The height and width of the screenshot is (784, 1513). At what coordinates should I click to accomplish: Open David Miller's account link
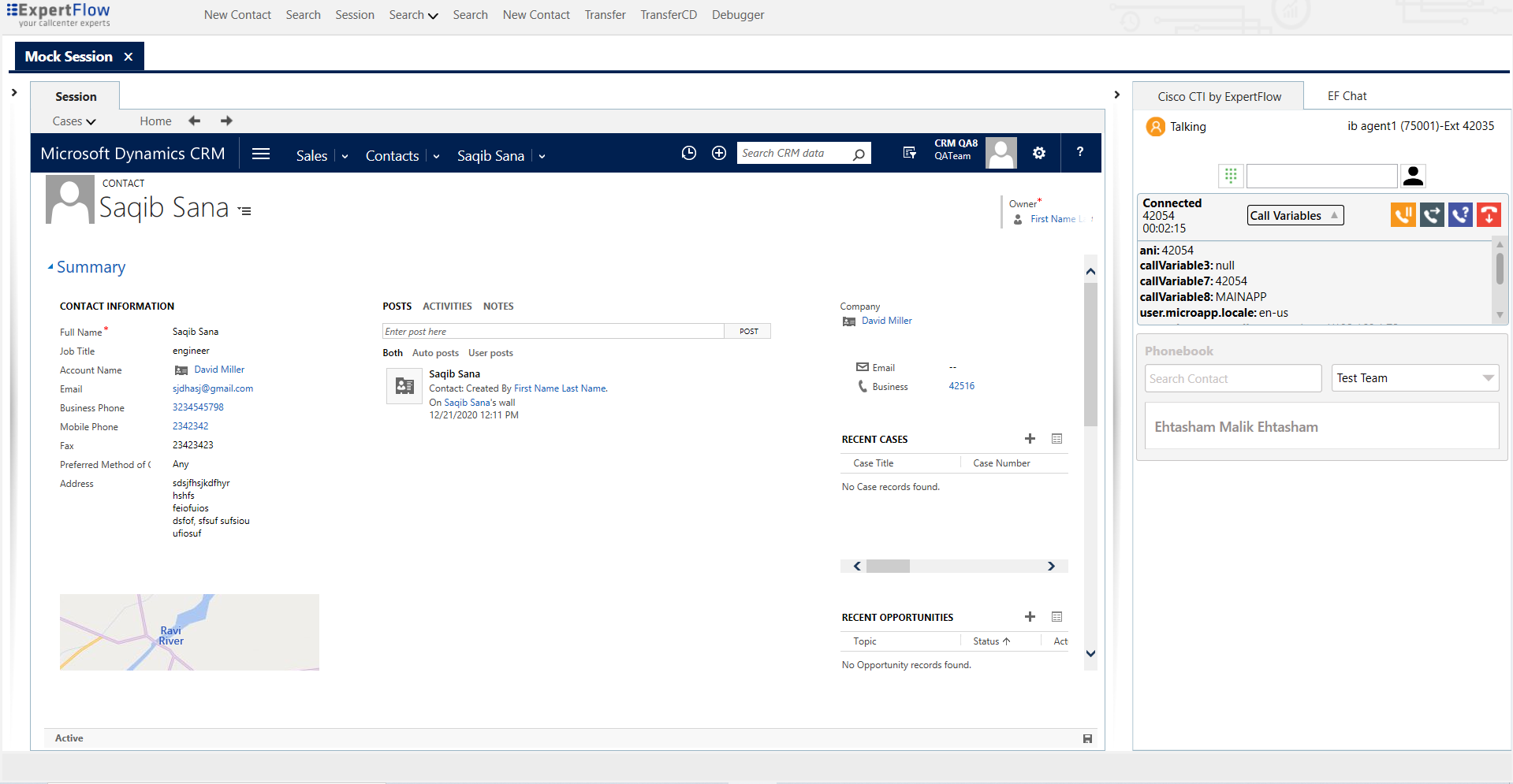(x=218, y=369)
